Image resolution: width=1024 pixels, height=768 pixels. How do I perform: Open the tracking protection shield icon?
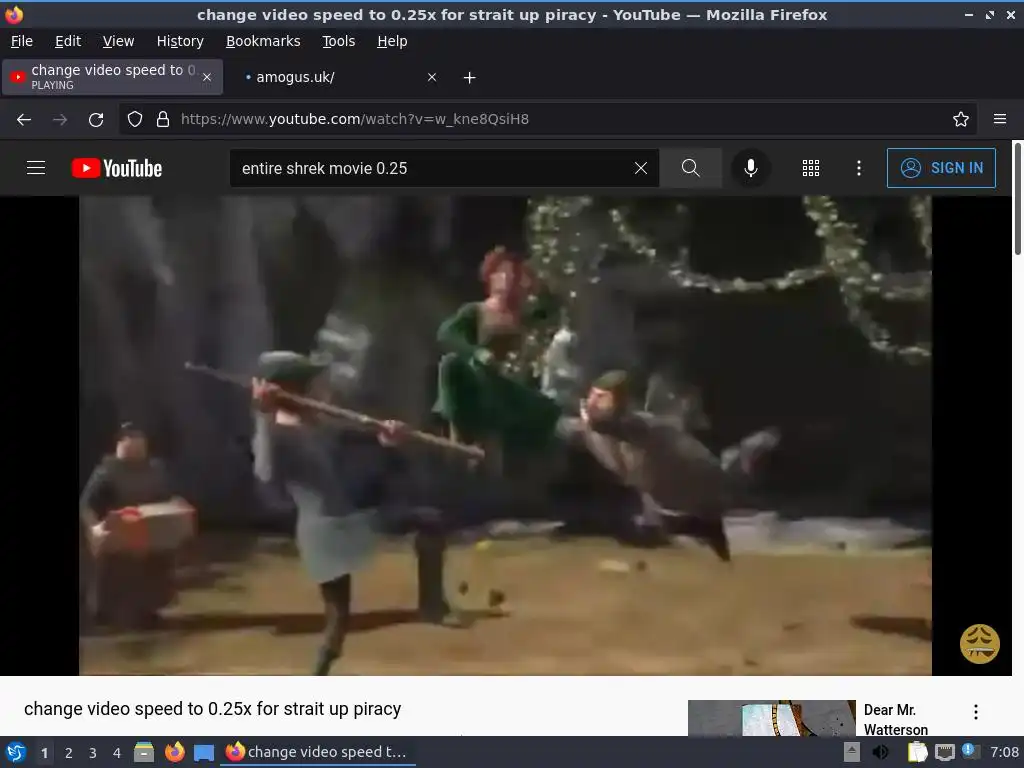pos(135,119)
